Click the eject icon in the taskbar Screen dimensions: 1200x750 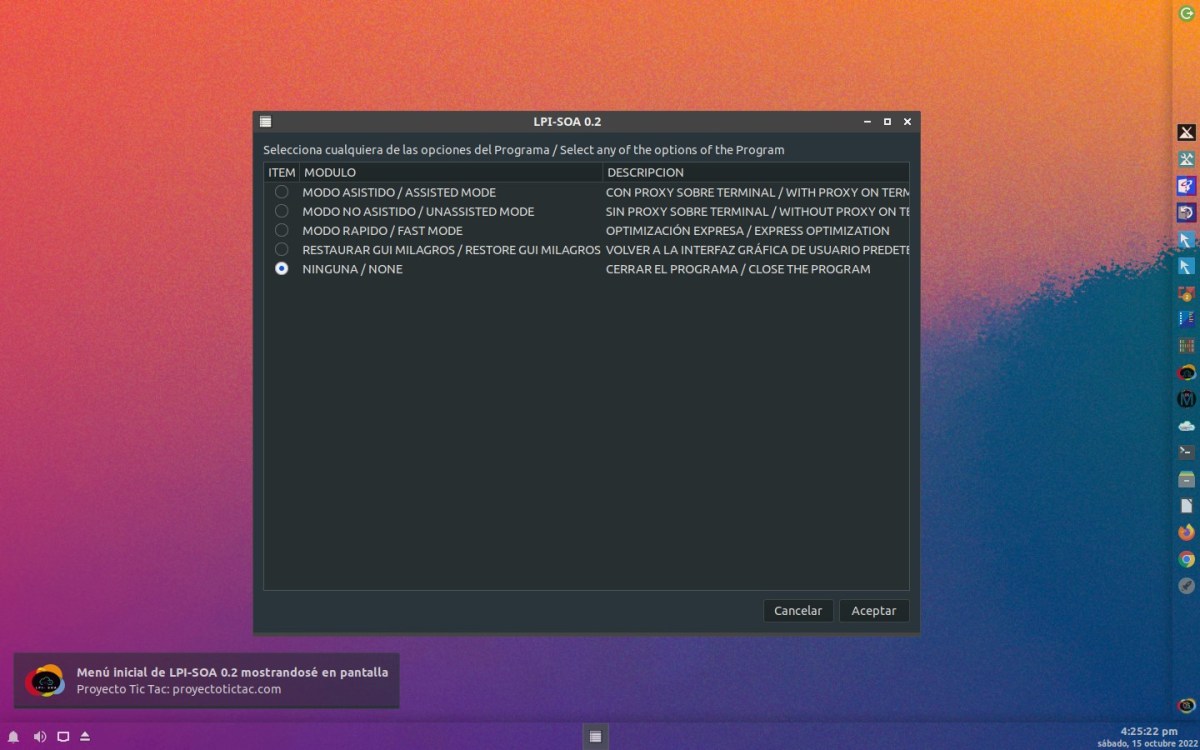85,737
